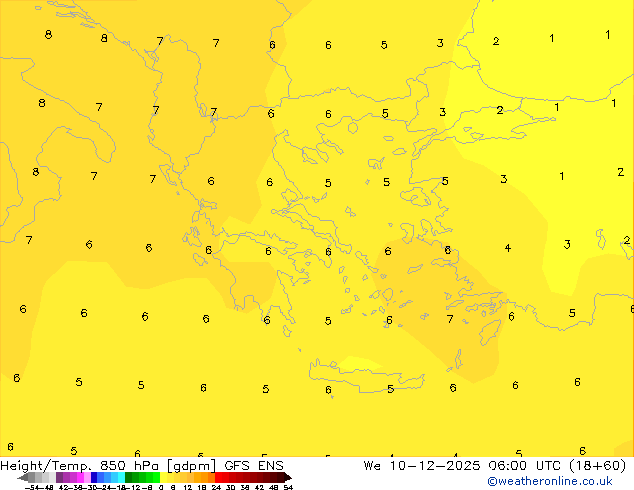Viewport: 634px width, 490px height.
Task: Click the 'Height/Temp.' title text
Action: pyautogui.click(x=46, y=466)
